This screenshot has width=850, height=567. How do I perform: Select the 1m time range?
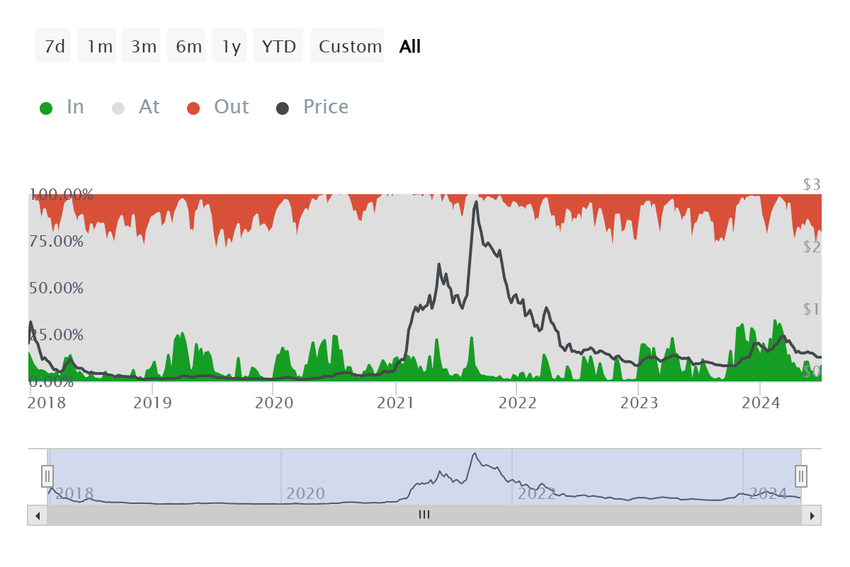click(x=98, y=46)
